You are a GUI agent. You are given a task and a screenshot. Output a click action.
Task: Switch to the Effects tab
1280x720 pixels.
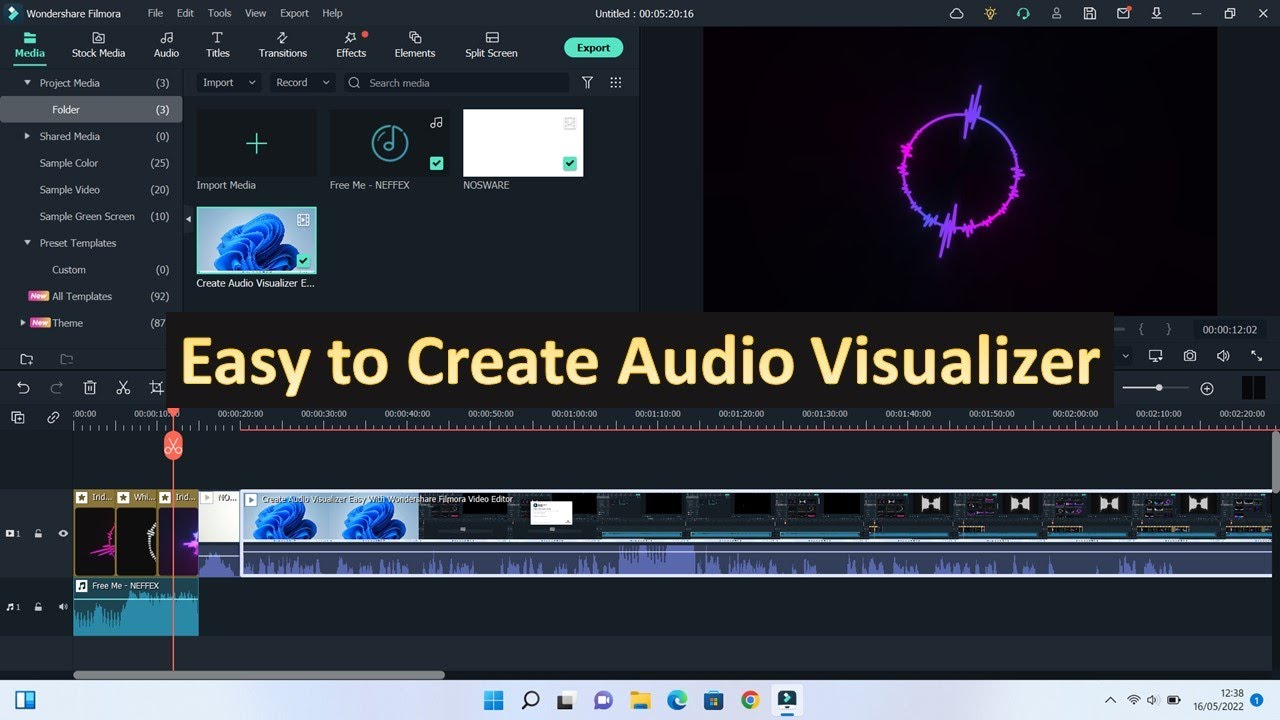(351, 45)
